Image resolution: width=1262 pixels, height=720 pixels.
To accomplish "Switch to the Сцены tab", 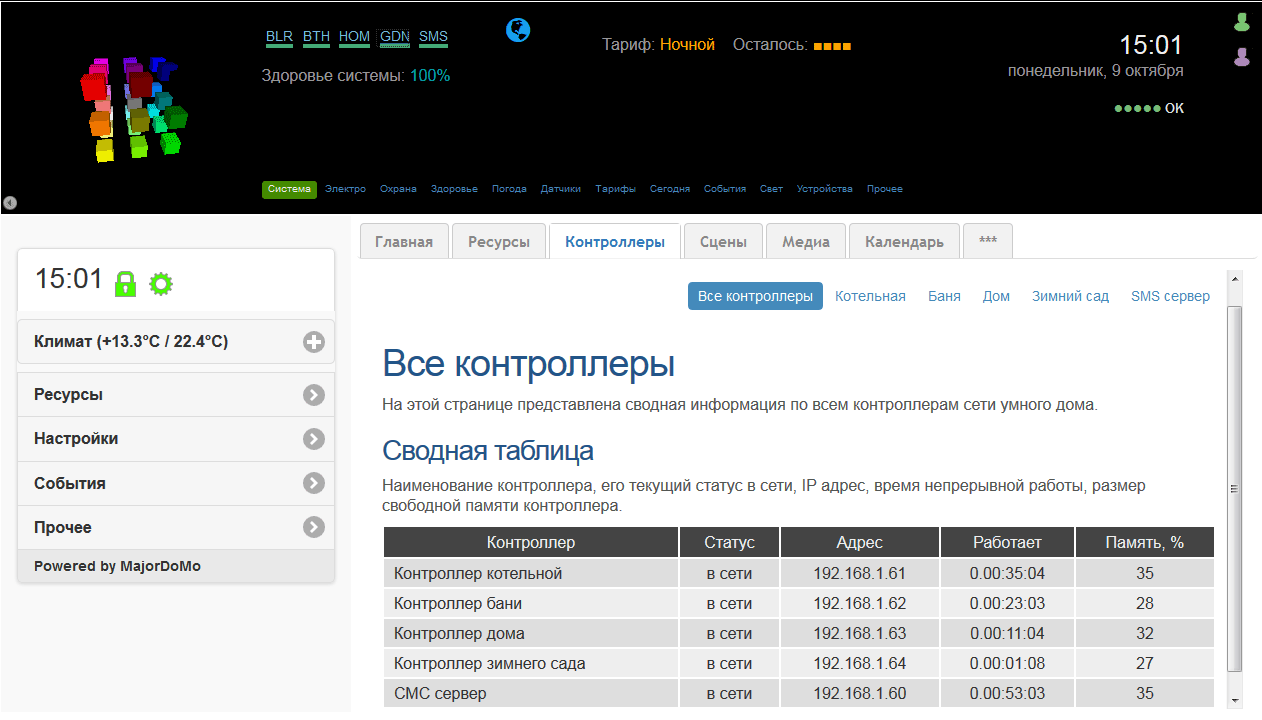I will tap(723, 242).
